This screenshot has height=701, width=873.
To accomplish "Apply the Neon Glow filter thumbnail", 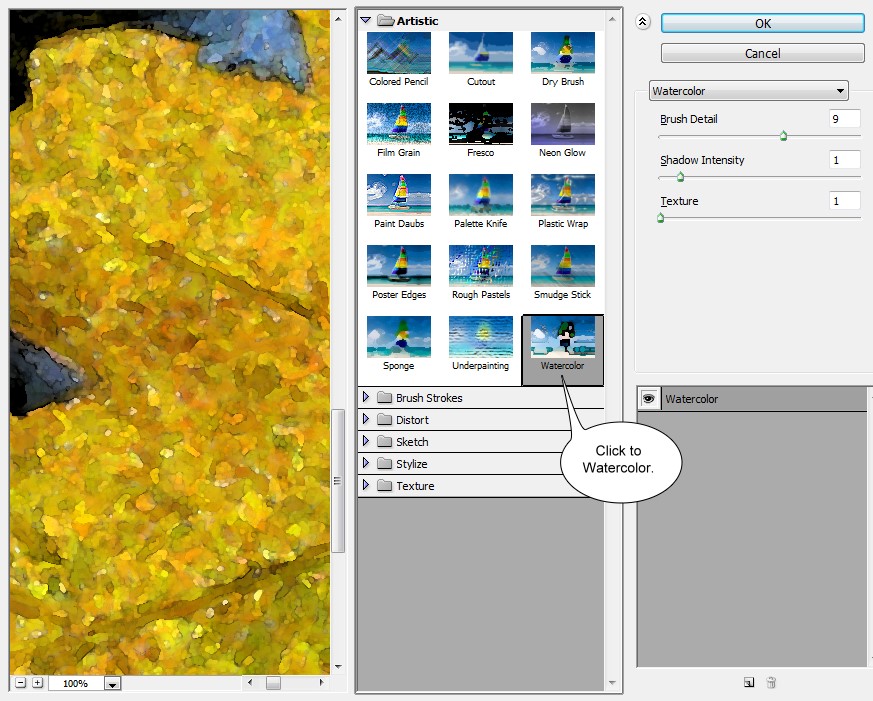I will point(562,124).
